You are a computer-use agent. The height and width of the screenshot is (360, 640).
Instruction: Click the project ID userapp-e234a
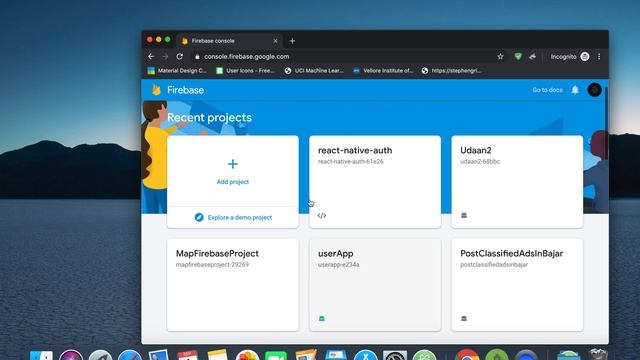click(339, 264)
